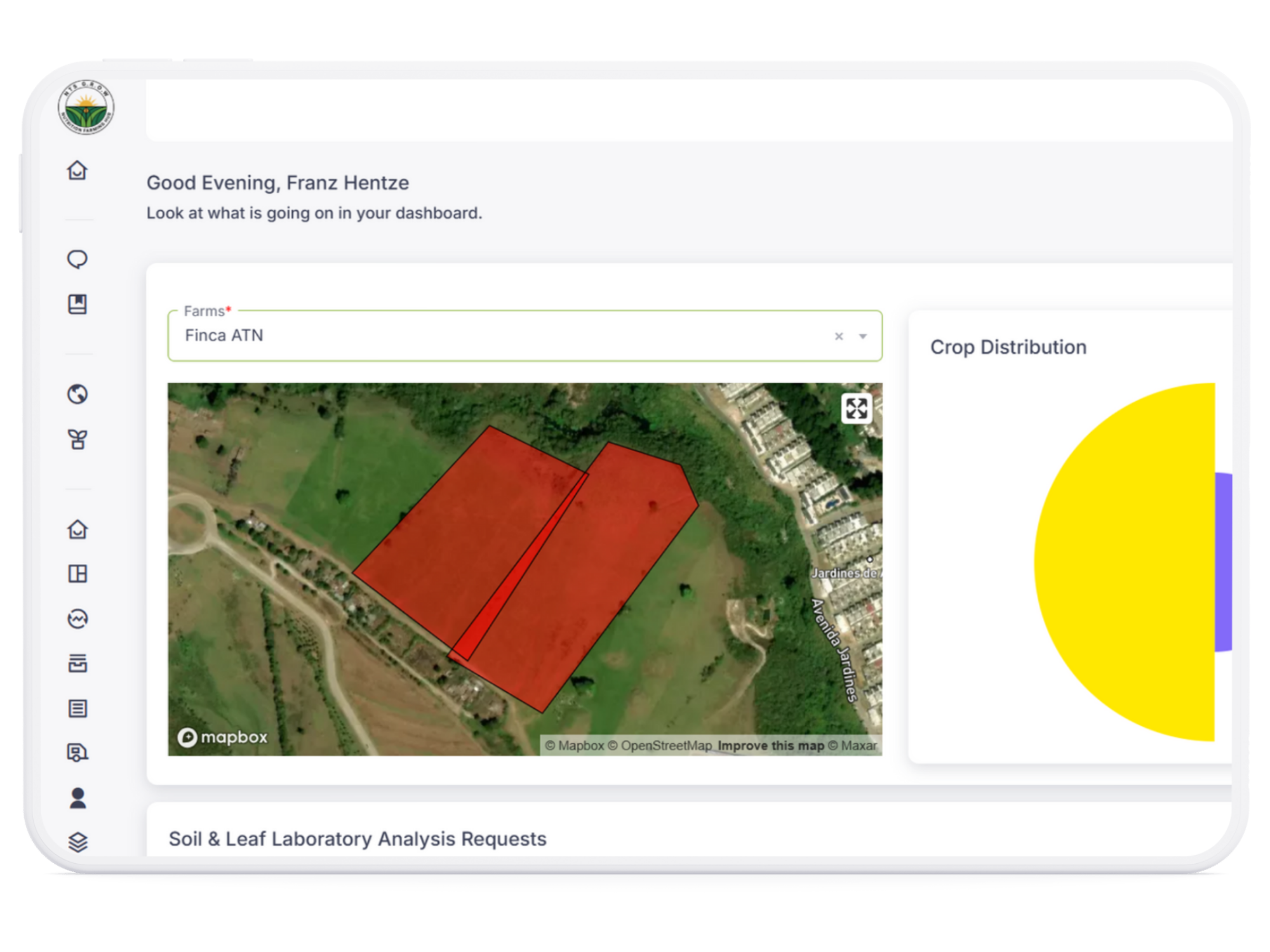This screenshot has height=952, width=1270.
Task: Open the dashboard grid icon in sidebar
Action: click(x=77, y=573)
